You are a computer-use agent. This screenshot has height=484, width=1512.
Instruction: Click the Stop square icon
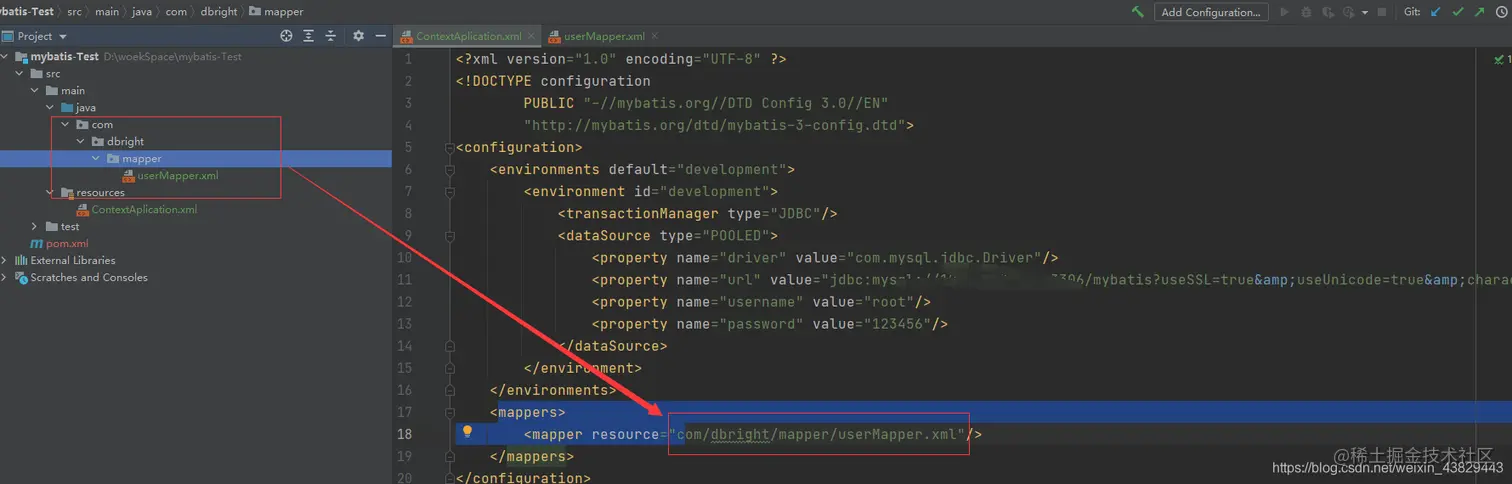click(1382, 12)
